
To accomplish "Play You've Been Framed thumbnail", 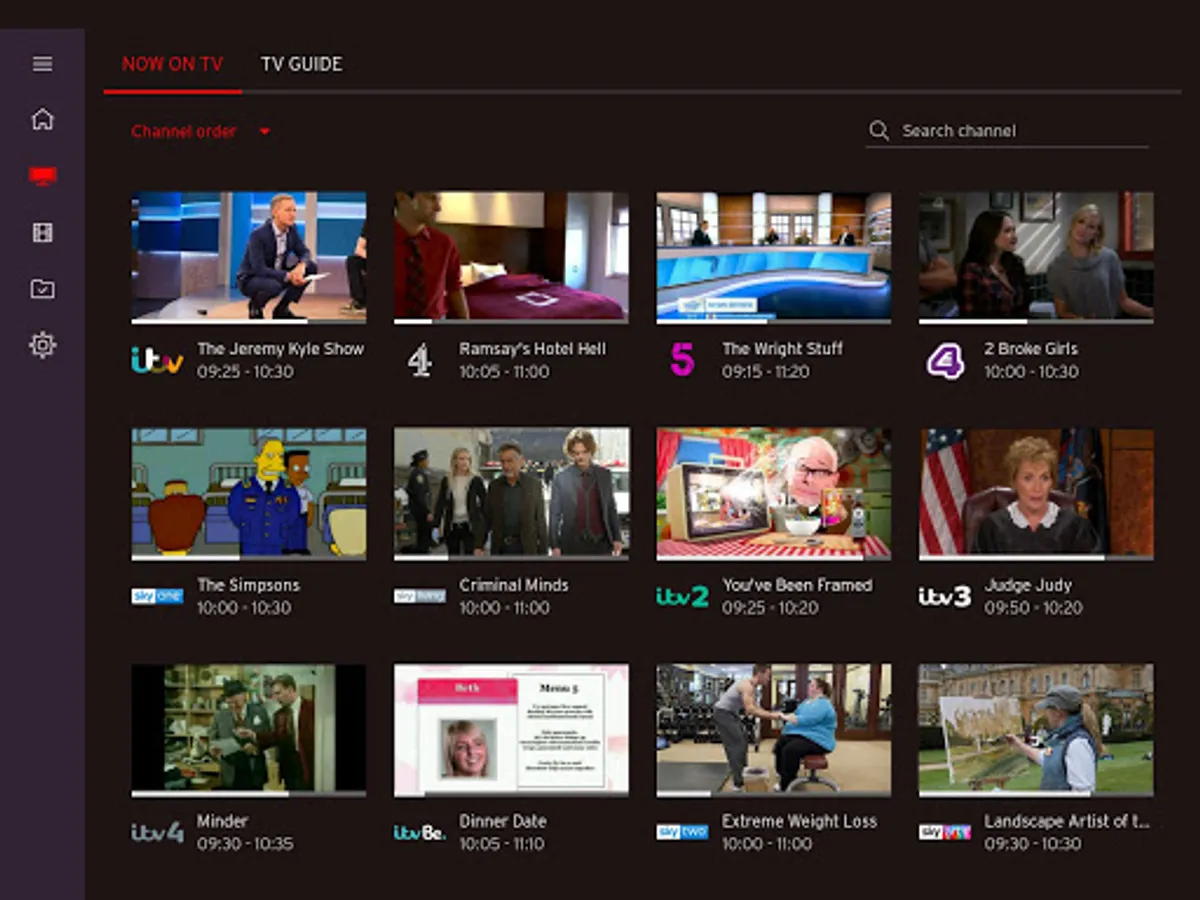I will tap(774, 492).
